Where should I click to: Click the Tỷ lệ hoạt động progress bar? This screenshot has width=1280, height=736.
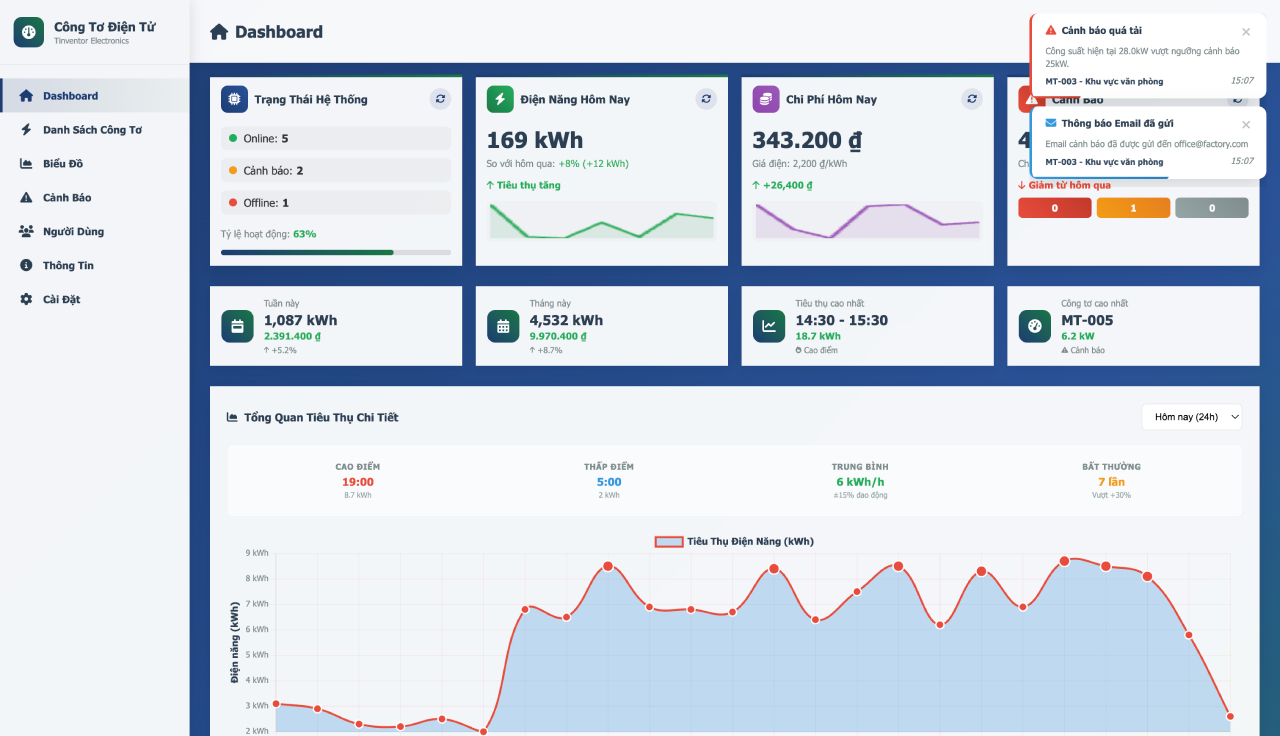click(x=335, y=252)
